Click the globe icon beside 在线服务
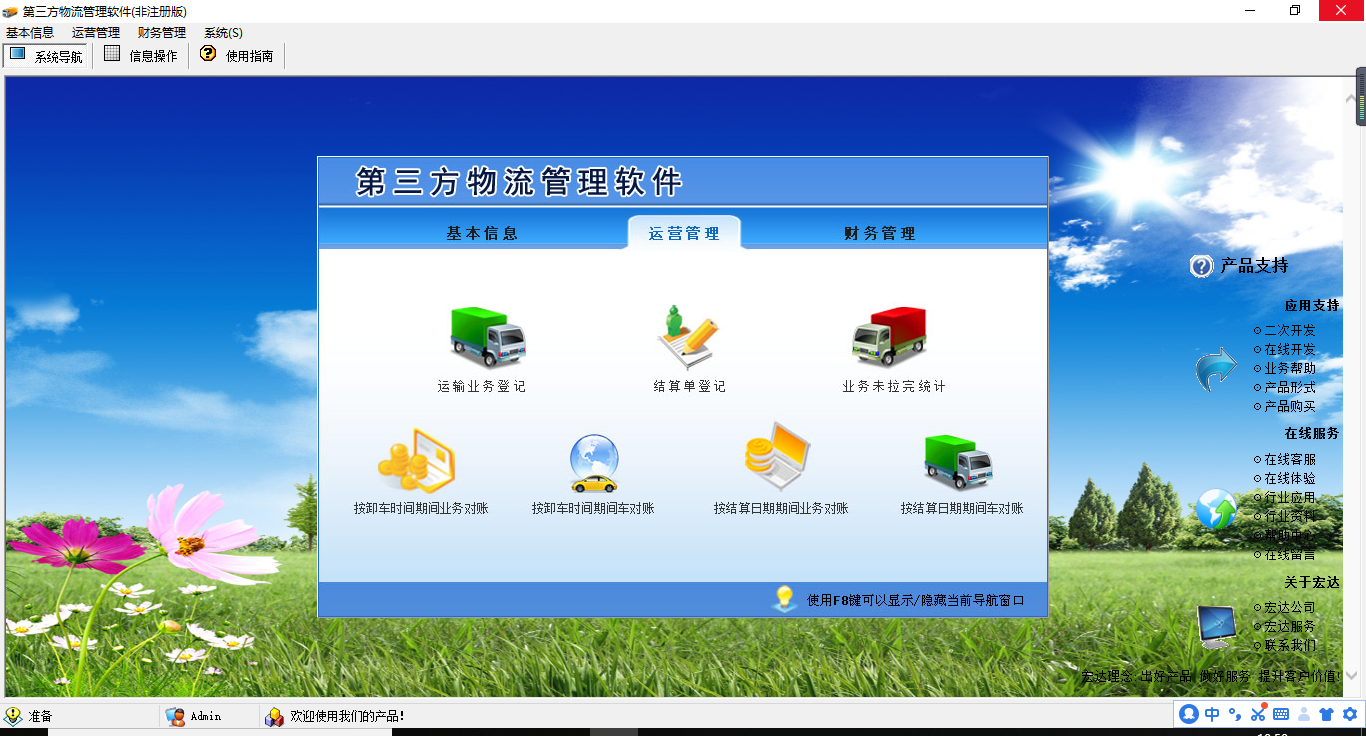 (1216, 509)
